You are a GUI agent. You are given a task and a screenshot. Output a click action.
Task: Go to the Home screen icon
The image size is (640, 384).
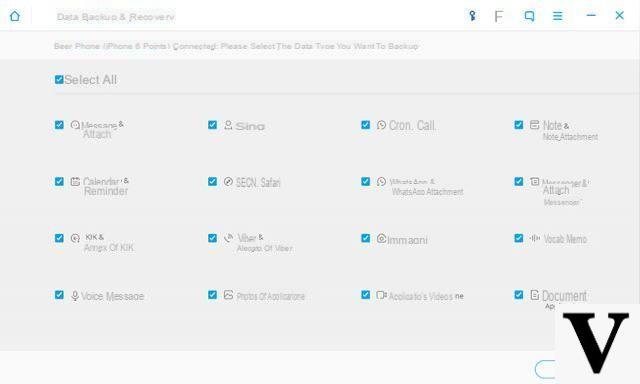pos(15,16)
